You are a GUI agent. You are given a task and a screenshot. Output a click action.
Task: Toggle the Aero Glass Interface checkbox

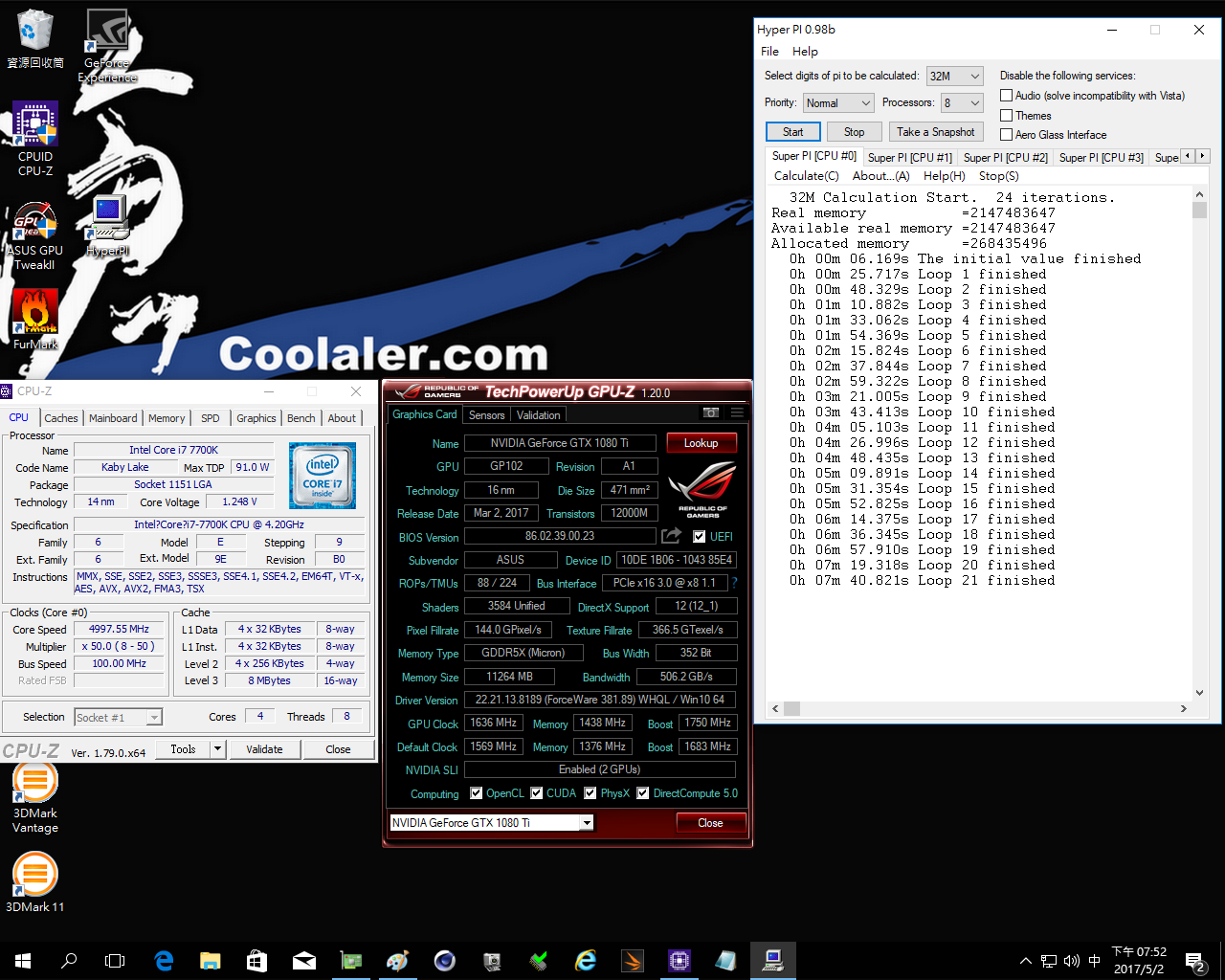click(x=1006, y=134)
